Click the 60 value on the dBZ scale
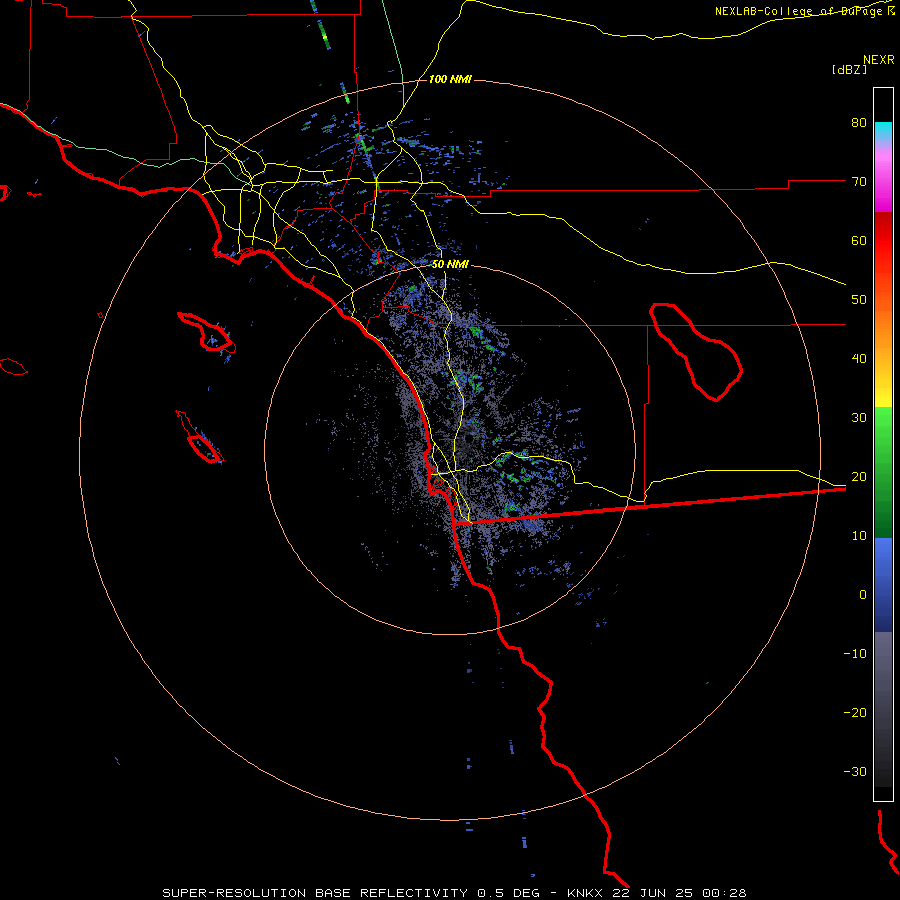 (859, 241)
